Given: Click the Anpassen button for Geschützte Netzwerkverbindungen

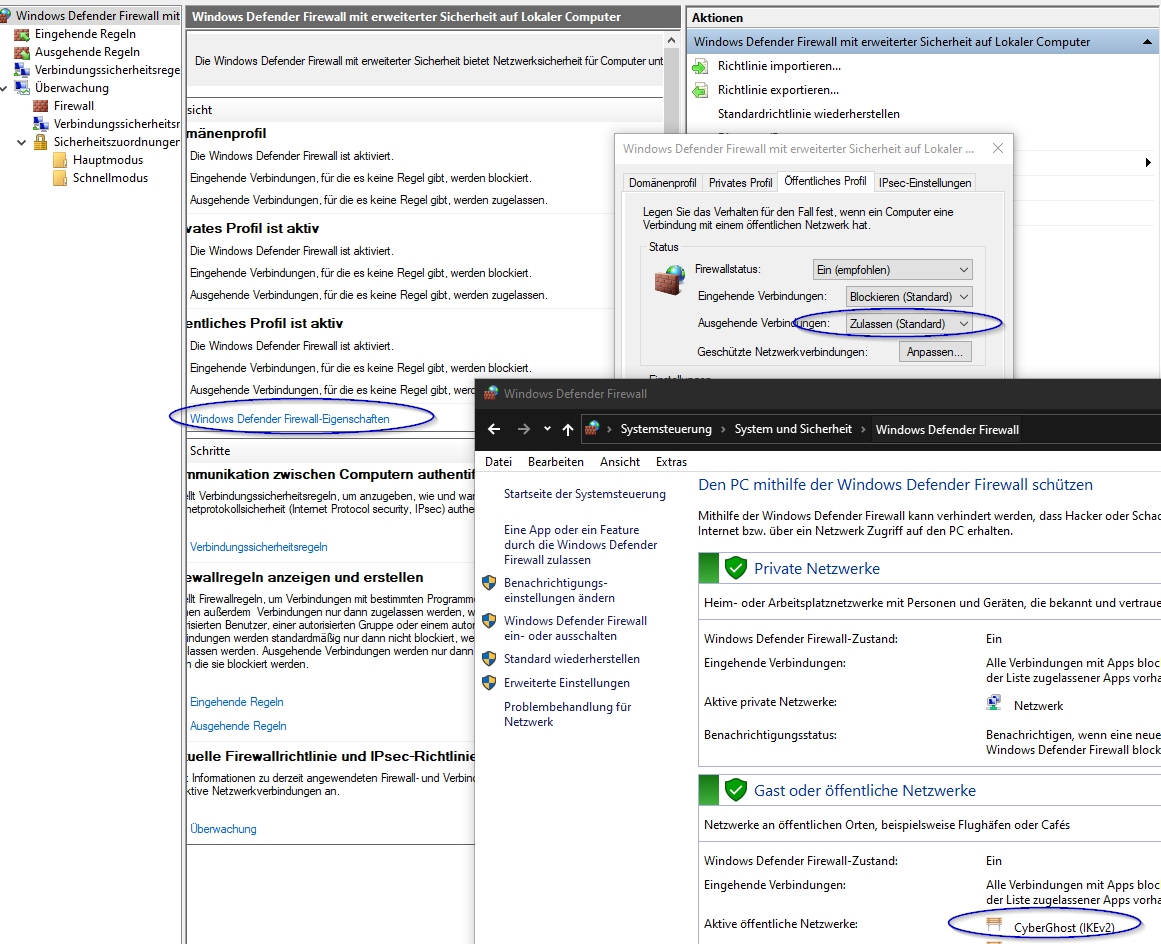Looking at the screenshot, I should tap(934, 352).
